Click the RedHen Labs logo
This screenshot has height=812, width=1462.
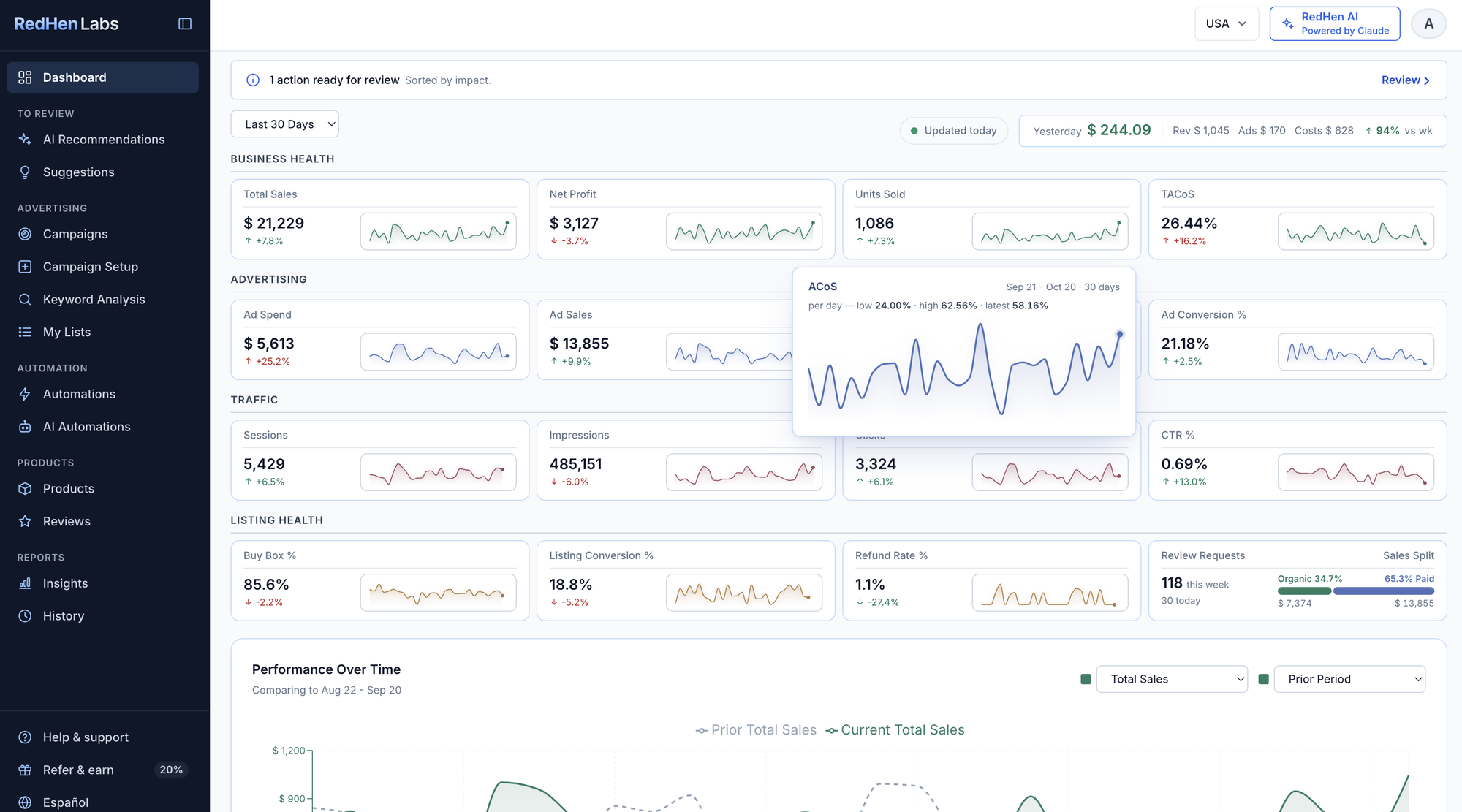(x=67, y=23)
